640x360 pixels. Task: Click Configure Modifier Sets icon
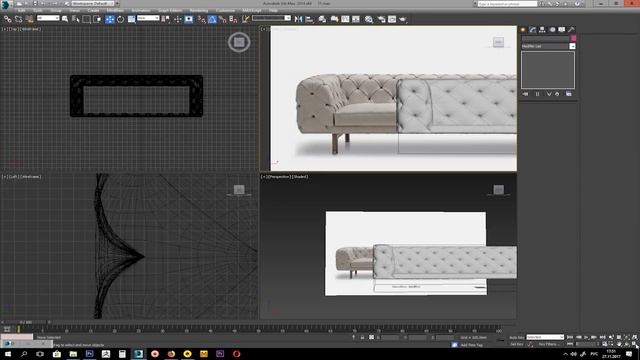pyautogui.click(x=569, y=94)
